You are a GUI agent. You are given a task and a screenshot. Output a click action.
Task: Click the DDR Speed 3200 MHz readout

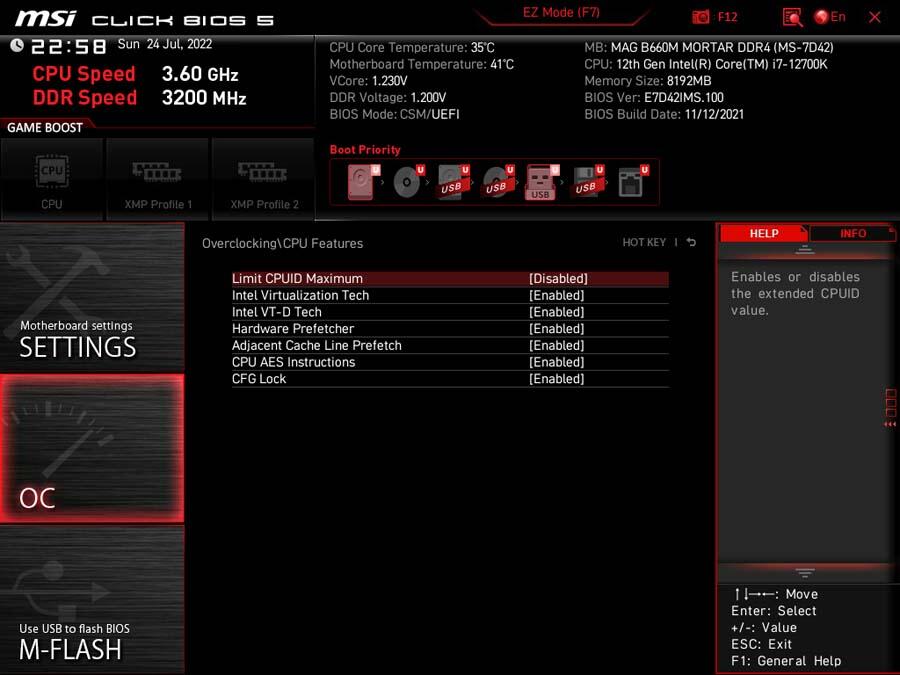(x=139, y=98)
